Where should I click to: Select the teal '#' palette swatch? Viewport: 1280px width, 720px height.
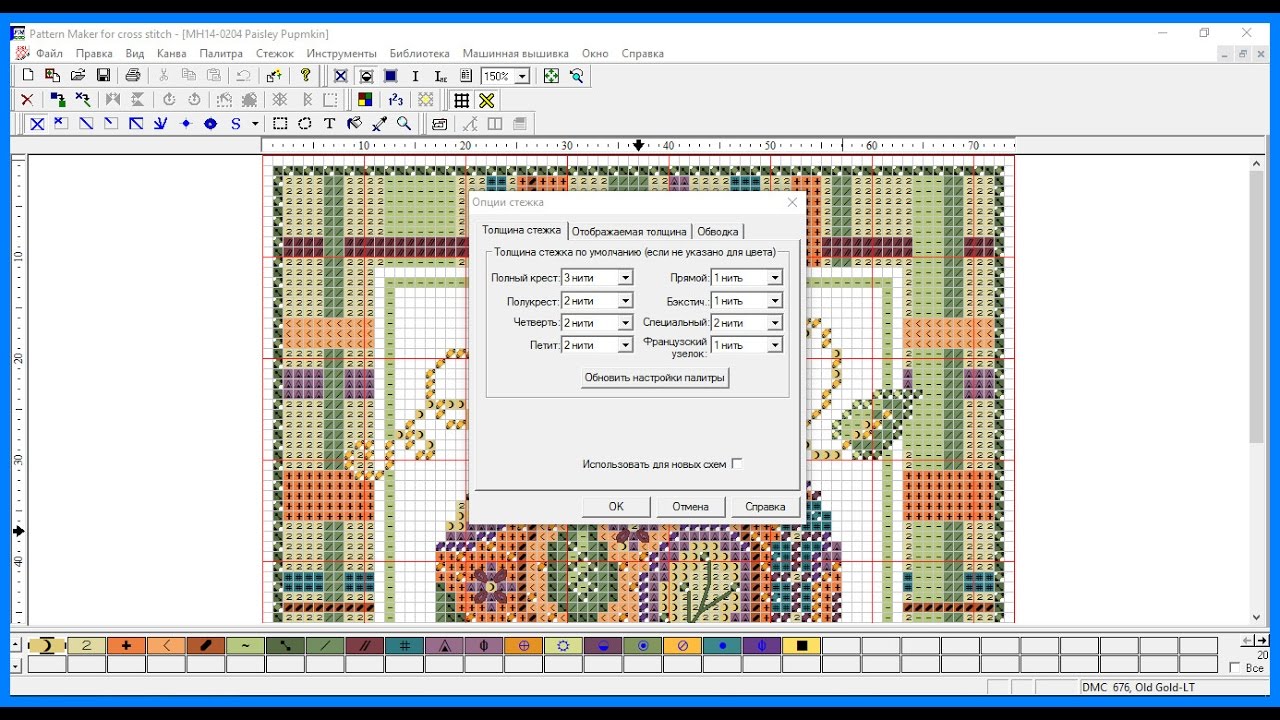pos(404,646)
